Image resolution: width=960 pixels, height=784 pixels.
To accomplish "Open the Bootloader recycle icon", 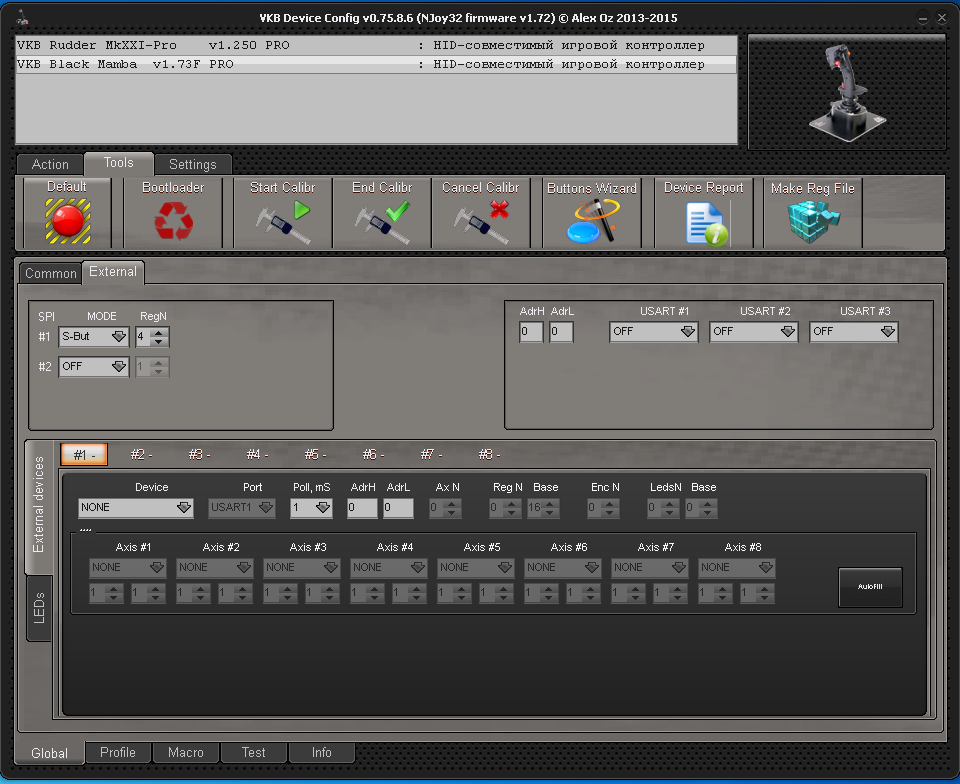I will point(173,221).
